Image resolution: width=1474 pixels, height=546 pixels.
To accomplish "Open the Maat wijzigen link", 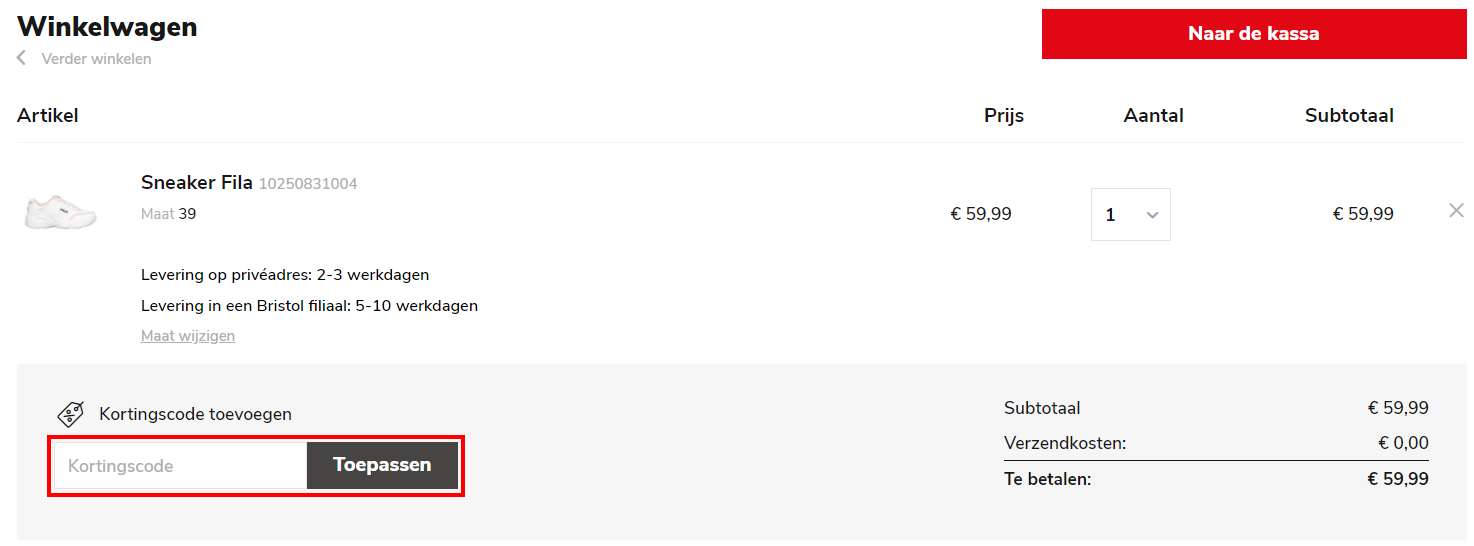I will coord(188,336).
